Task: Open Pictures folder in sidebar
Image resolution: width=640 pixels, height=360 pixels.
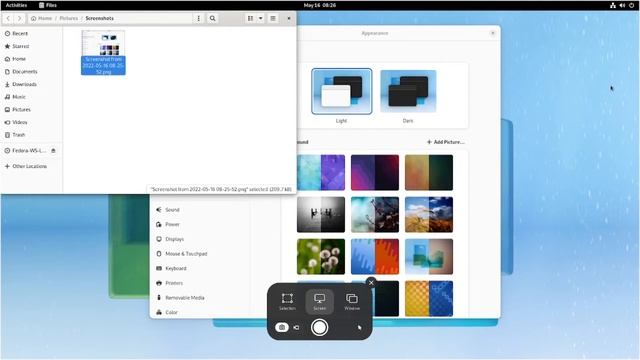Action: pyautogui.click(x=31, y=109)
